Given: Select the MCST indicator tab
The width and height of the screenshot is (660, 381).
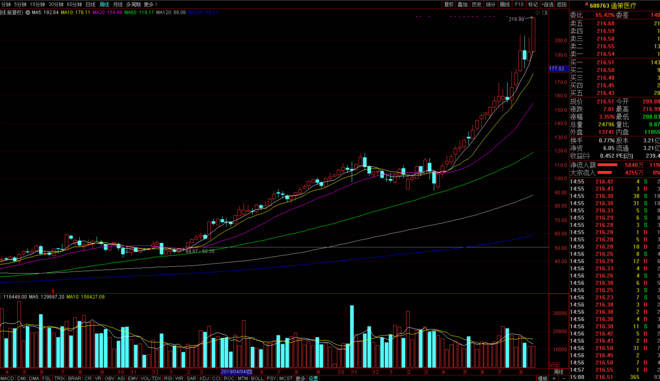Looking at the screenshot, I should point(285,378).
